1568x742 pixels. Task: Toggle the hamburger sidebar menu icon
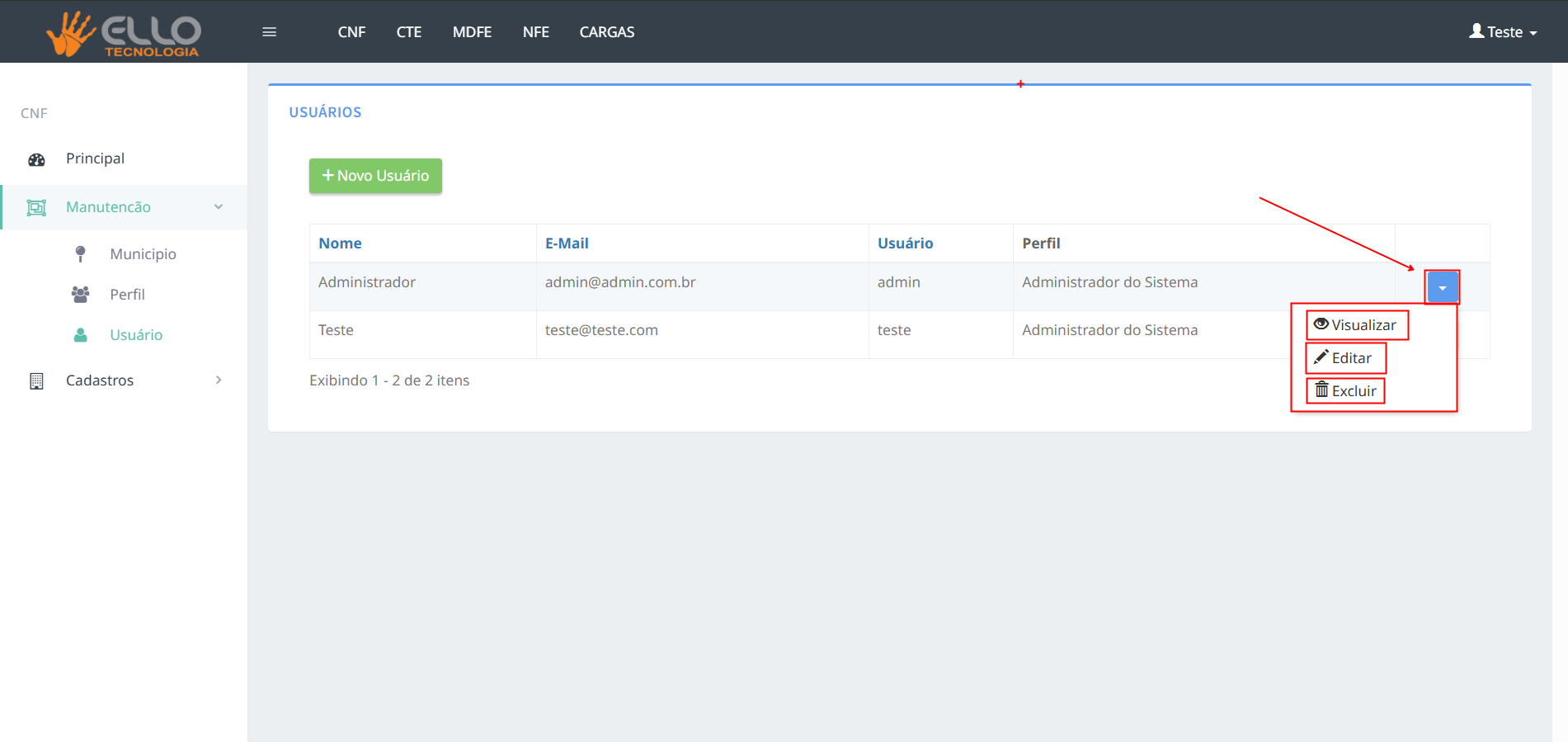pyautogui.click(x=269, y=32)
